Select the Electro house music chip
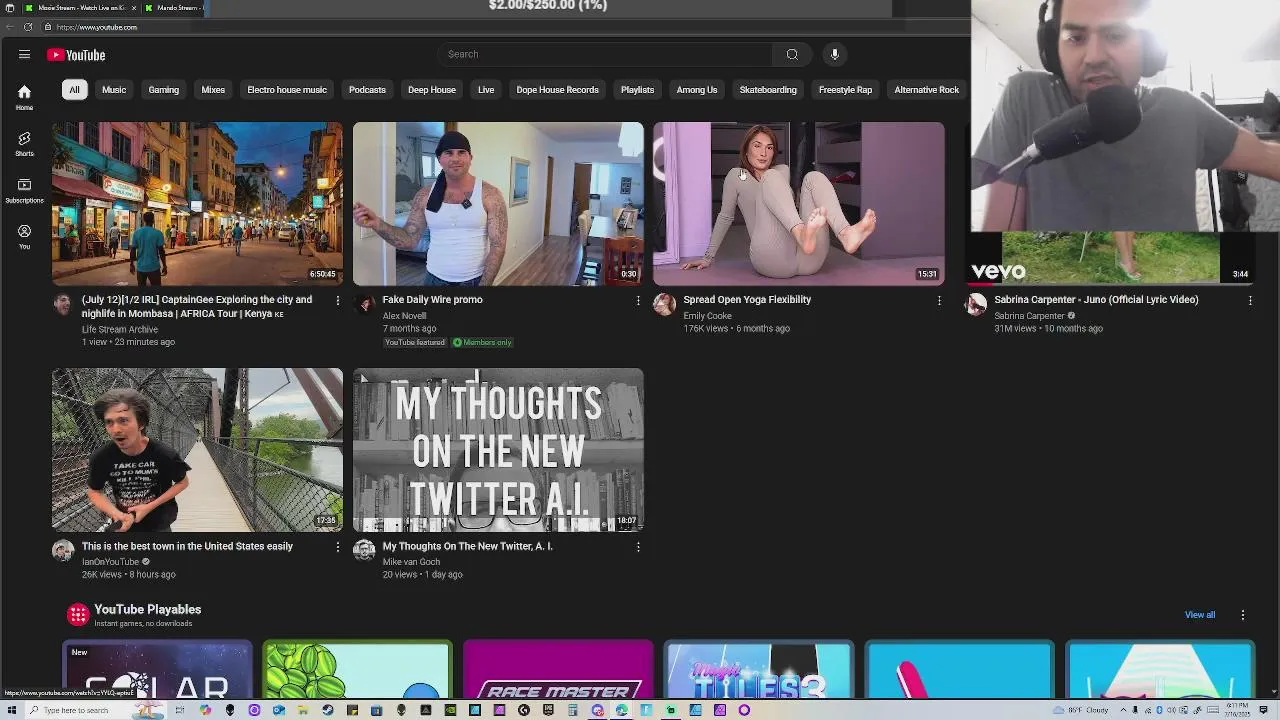The width and height of the screenshot is (1280, 720). point(287,90)
